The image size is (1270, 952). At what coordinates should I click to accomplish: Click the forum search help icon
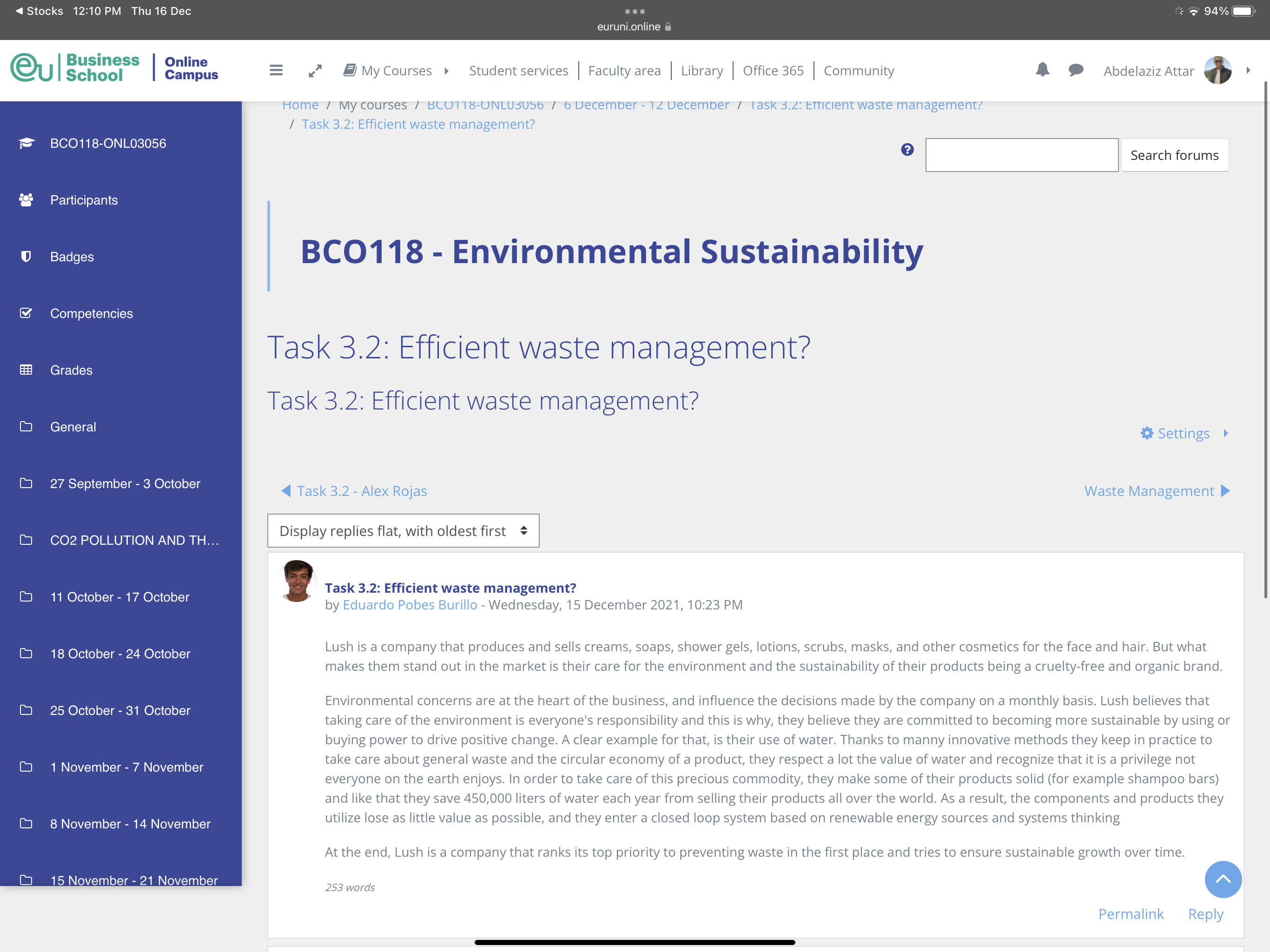click(x=907, y=149)
